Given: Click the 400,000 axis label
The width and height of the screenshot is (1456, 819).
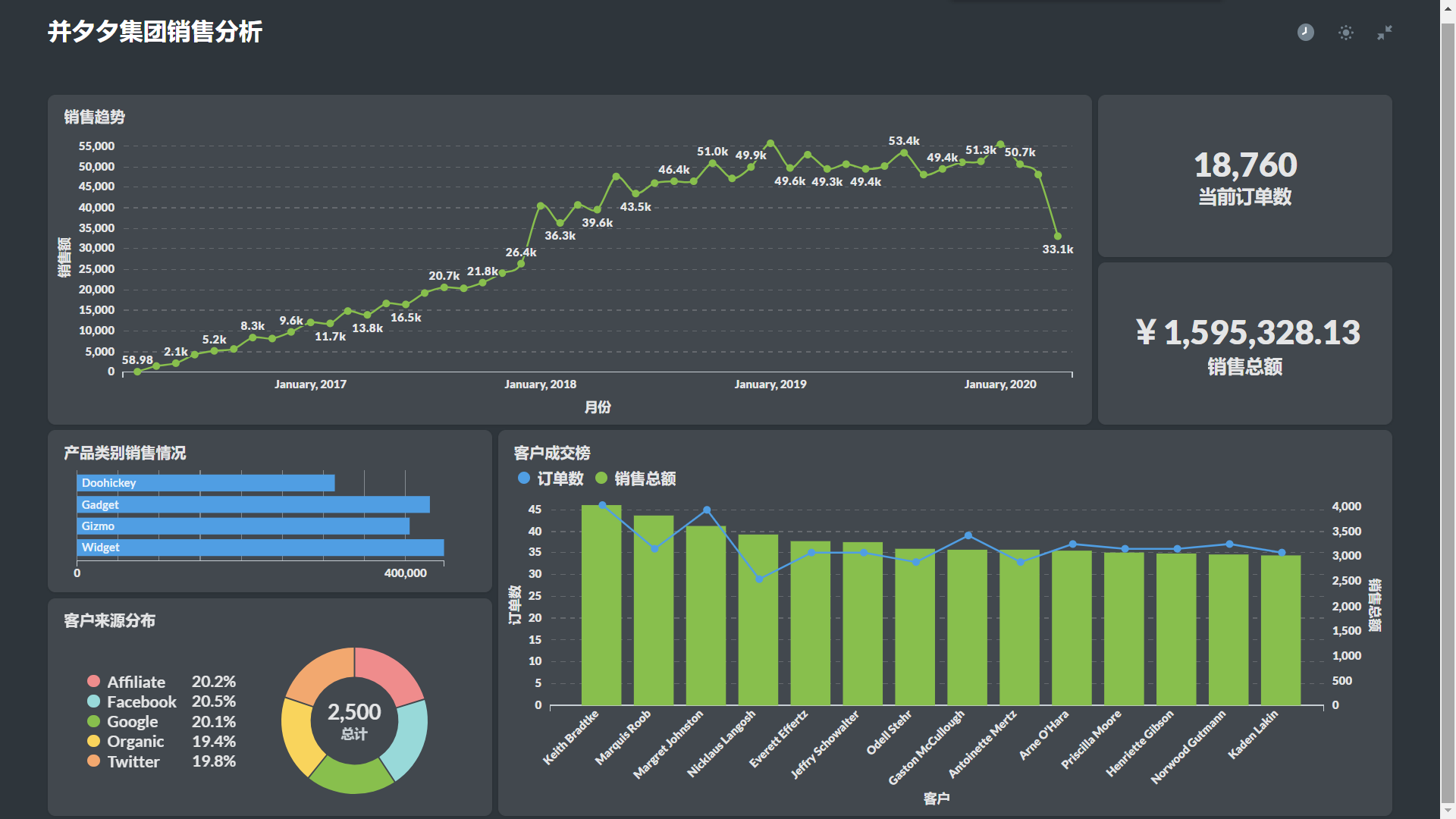Looking at the screenshot, I should pos(405,573).
